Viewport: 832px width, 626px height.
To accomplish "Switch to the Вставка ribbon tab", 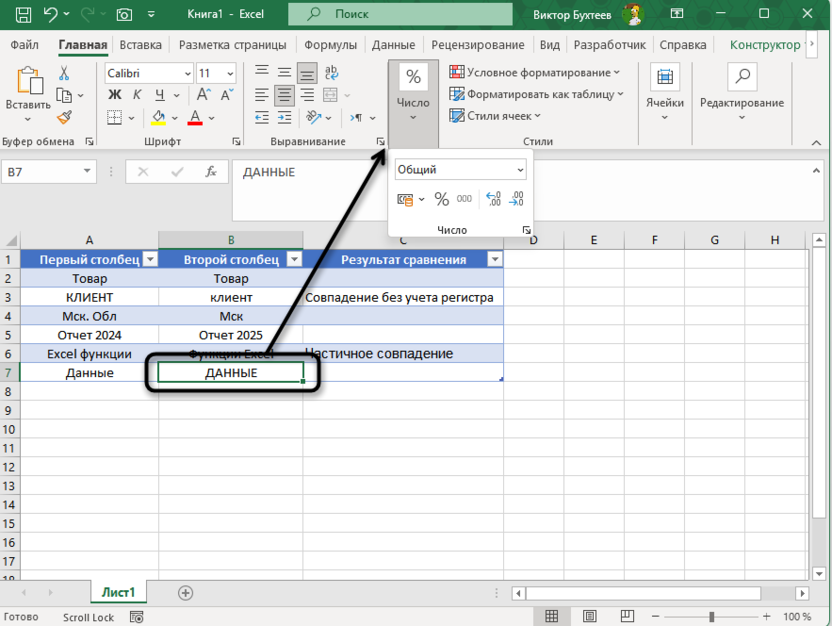I will [140, 45].
